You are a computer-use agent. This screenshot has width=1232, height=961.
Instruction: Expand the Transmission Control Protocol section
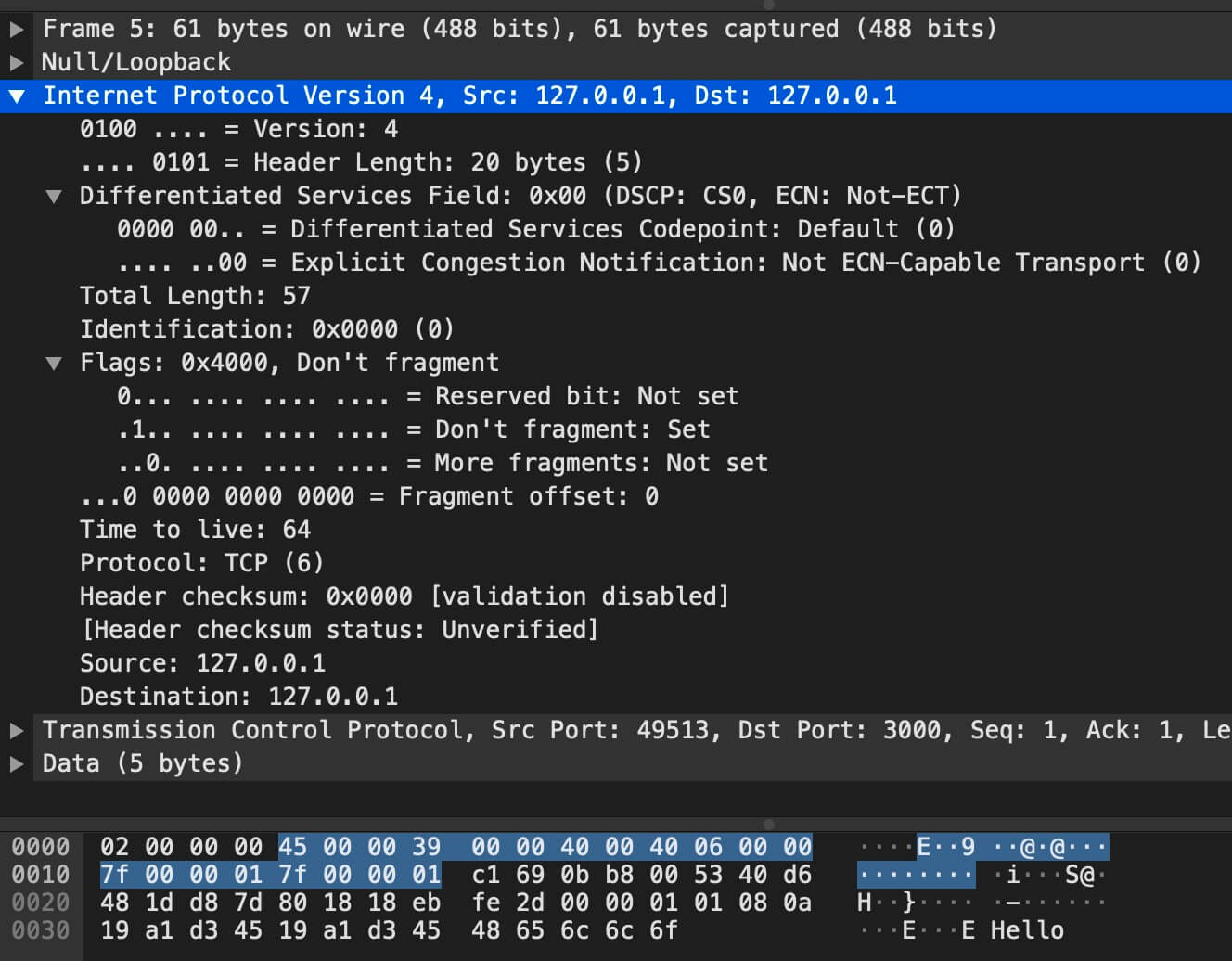coord(17,730)
